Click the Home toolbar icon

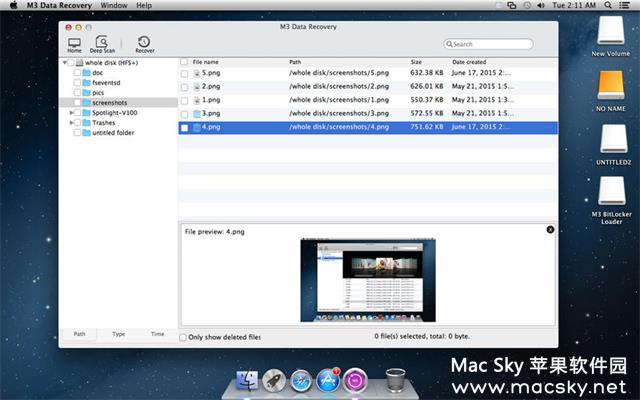[x=74, y=44]
